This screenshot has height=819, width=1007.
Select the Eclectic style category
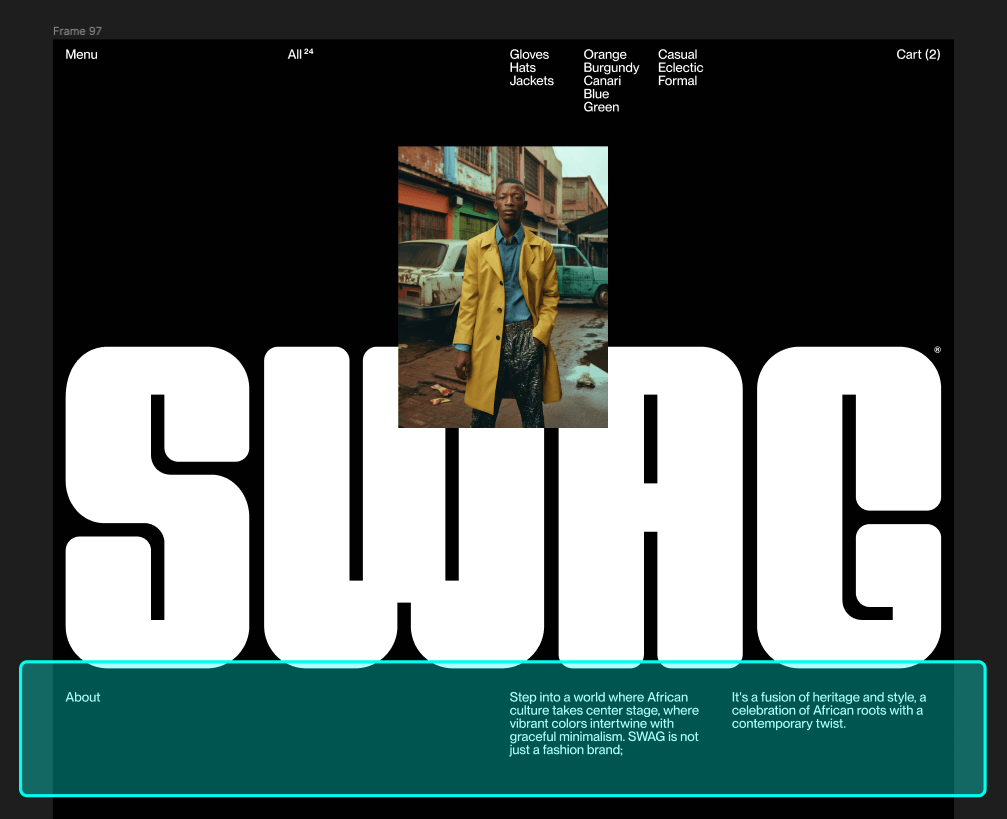681,67
